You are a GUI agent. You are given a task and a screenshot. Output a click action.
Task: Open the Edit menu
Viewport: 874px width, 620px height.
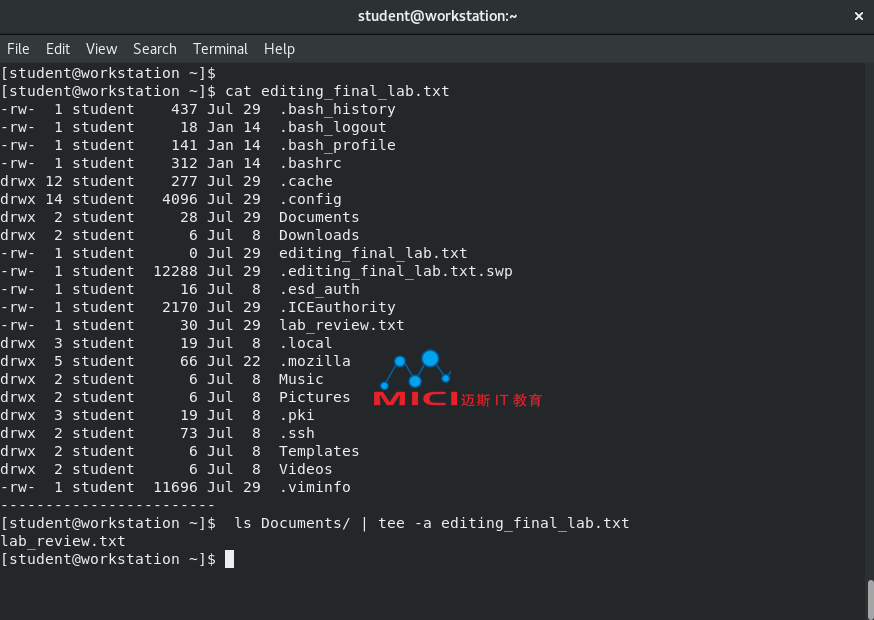pos(58,48)
